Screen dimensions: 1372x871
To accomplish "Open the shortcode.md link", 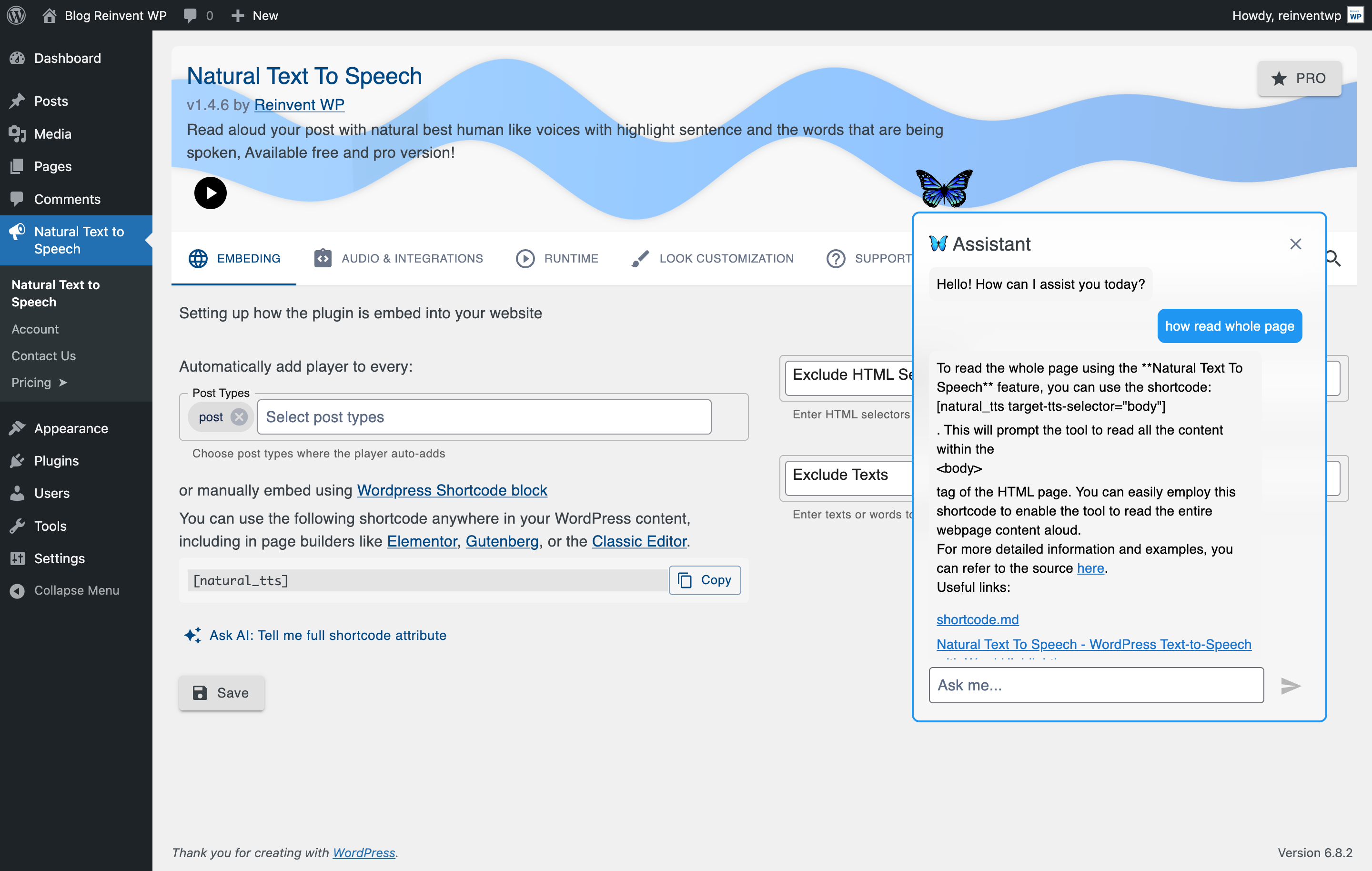I will (977, 619).
